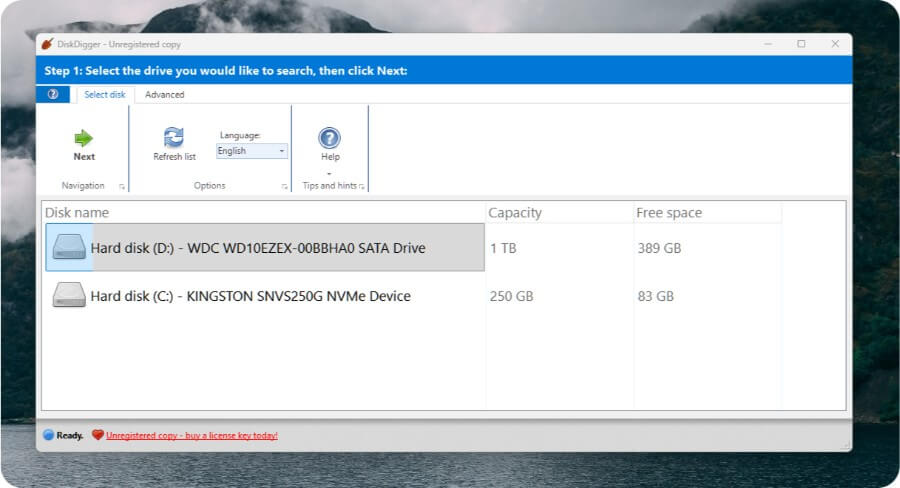Click the Disk name column header
Screen dimensions: 900x488
pos(77,212)
